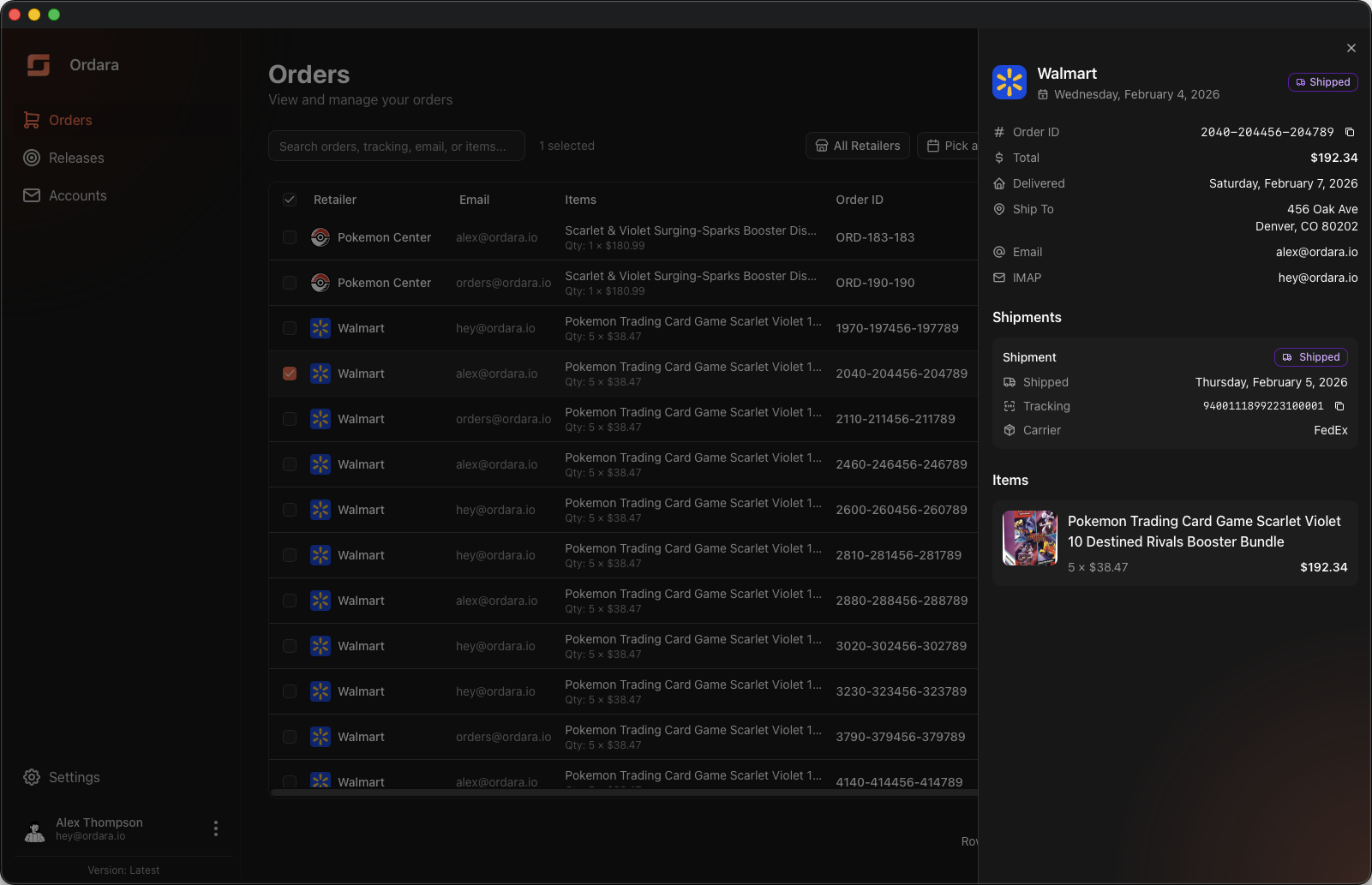
Task: Click Pokemon Center icon for order ORD-183-183
Action: click(x=321, y=237)
